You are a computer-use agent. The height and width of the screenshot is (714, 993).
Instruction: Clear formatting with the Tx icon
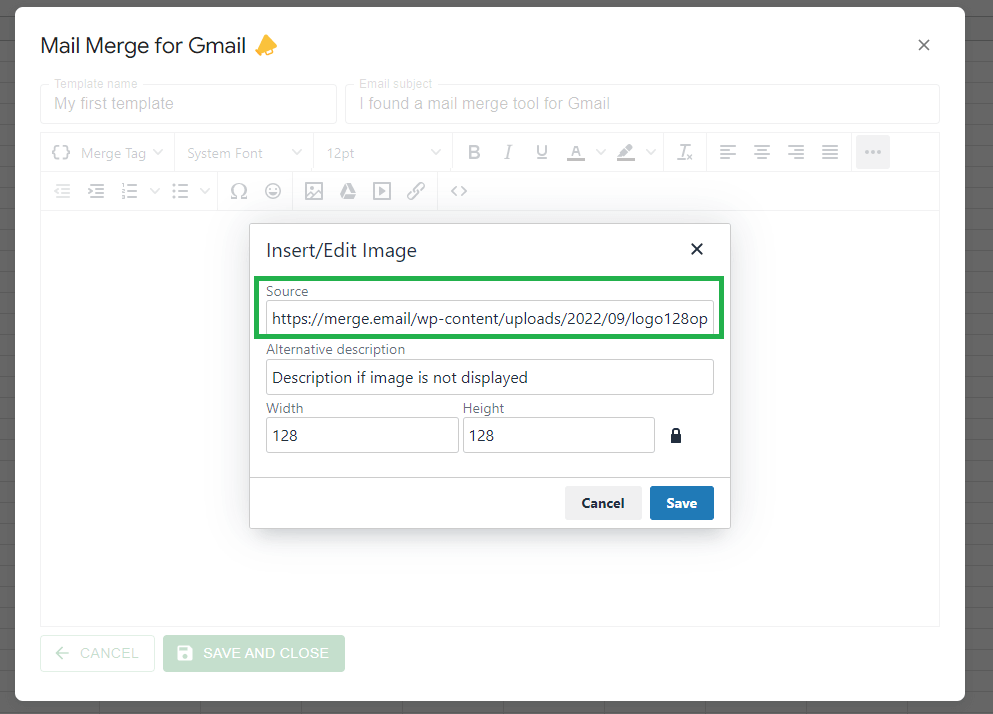pyautogui.click(x=685, y=152)
